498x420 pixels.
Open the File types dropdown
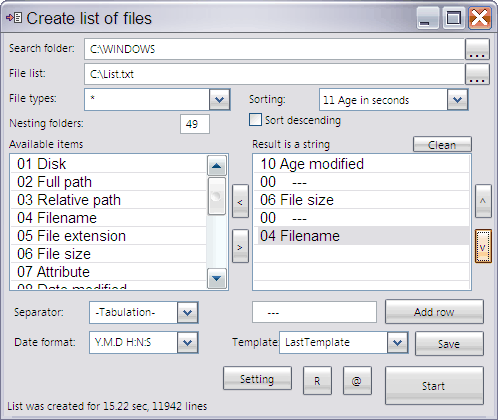click(220, 99)
